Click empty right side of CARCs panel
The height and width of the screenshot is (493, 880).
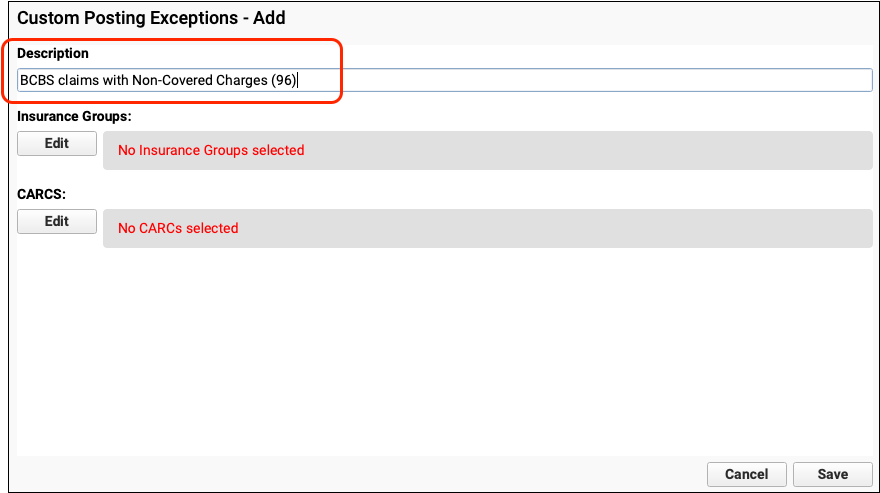point(700,228)
